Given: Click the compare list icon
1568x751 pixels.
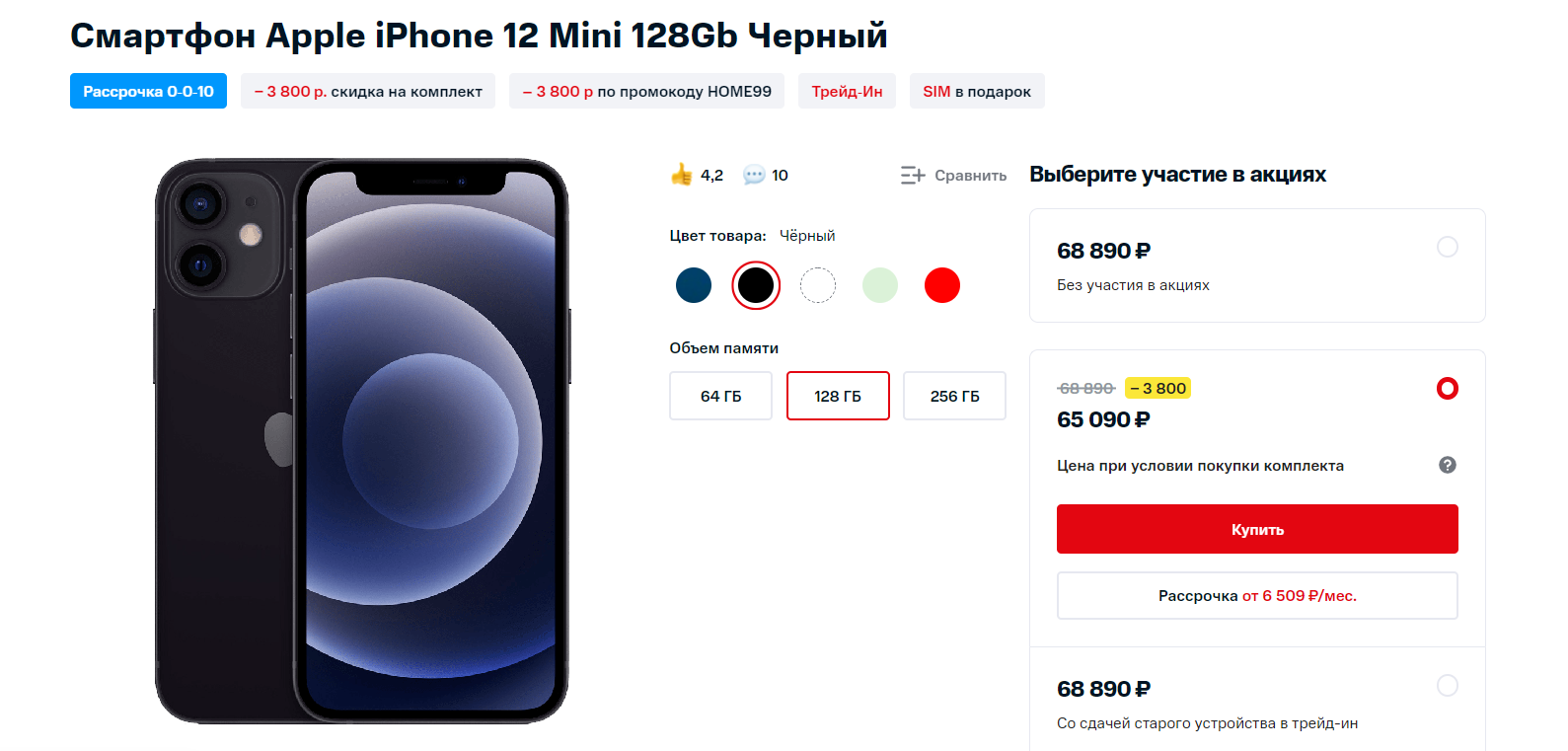Looking at the screenshot, I should coord(913,175).
